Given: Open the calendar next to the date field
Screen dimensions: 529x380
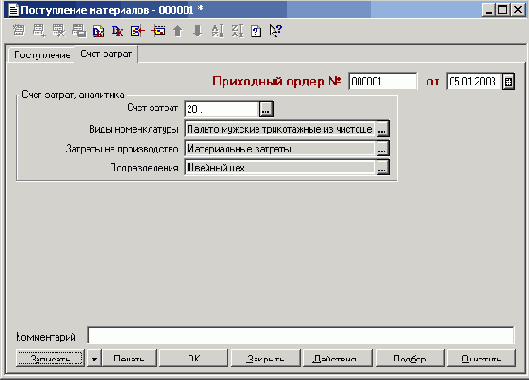Looking at the screenshot, I should tap(508, 81).
